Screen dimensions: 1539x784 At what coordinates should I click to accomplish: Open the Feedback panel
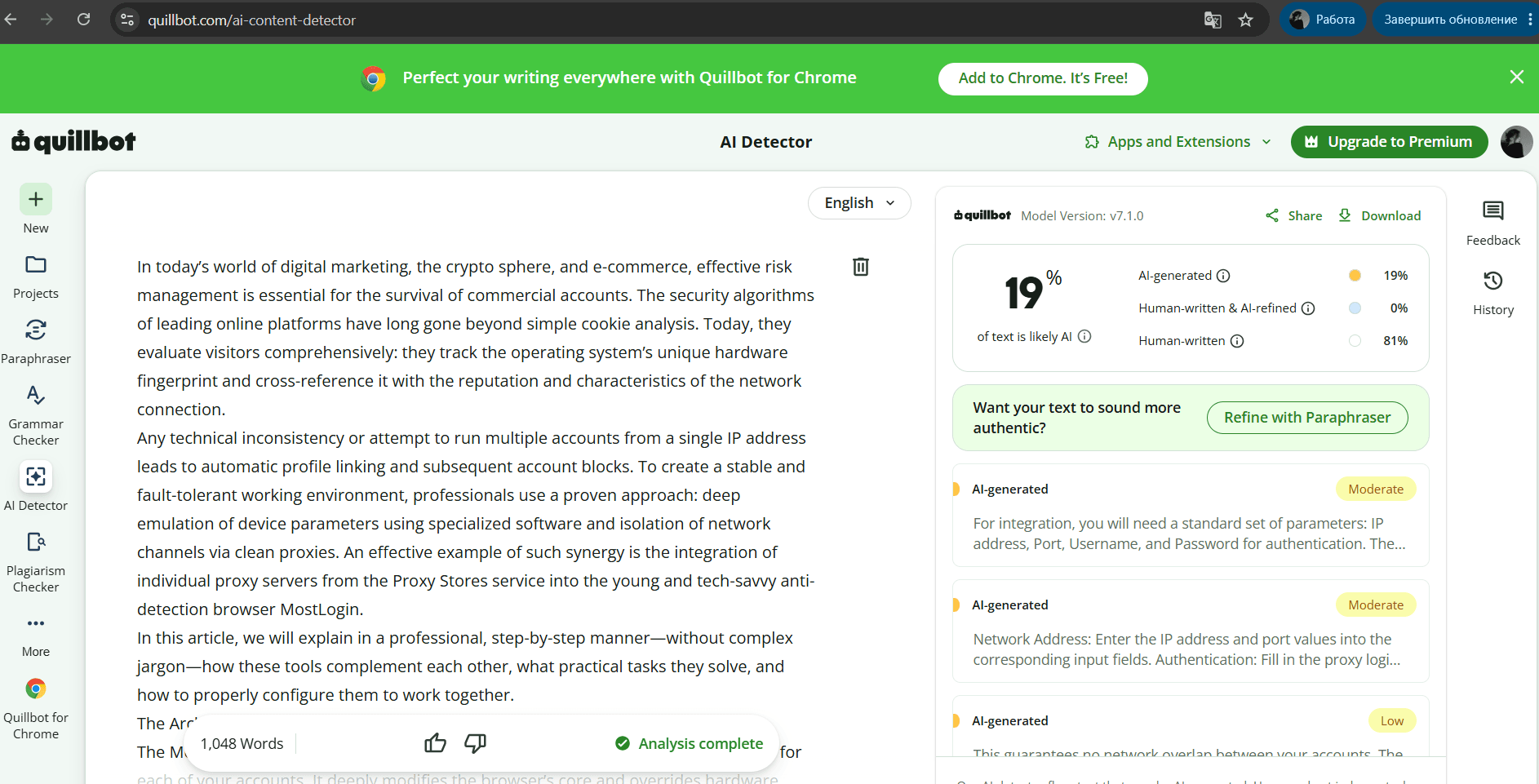tap(1493, 224)
